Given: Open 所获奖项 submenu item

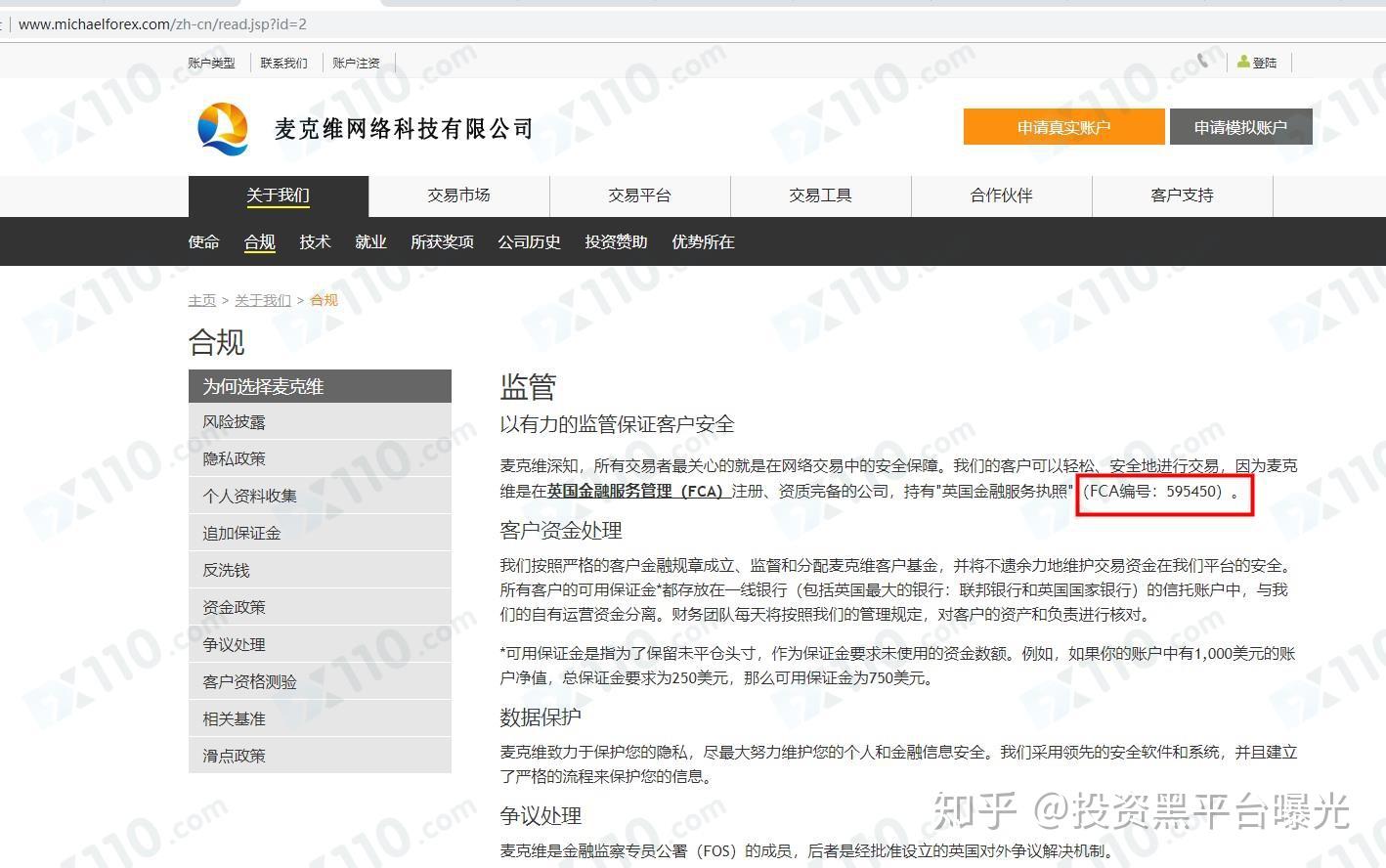Looking at the screenshot, I should tap(442, 241).
